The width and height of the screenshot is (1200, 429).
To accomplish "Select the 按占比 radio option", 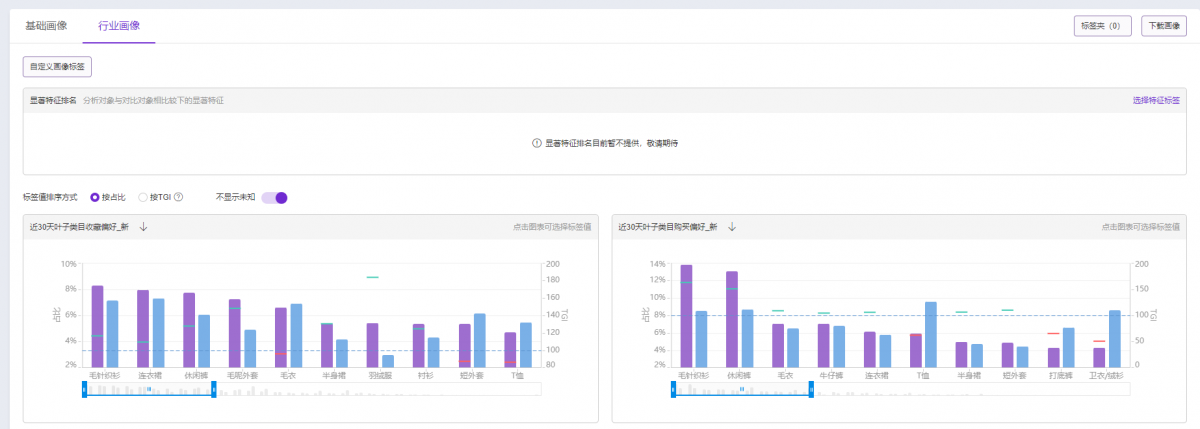I will [106, 197].
